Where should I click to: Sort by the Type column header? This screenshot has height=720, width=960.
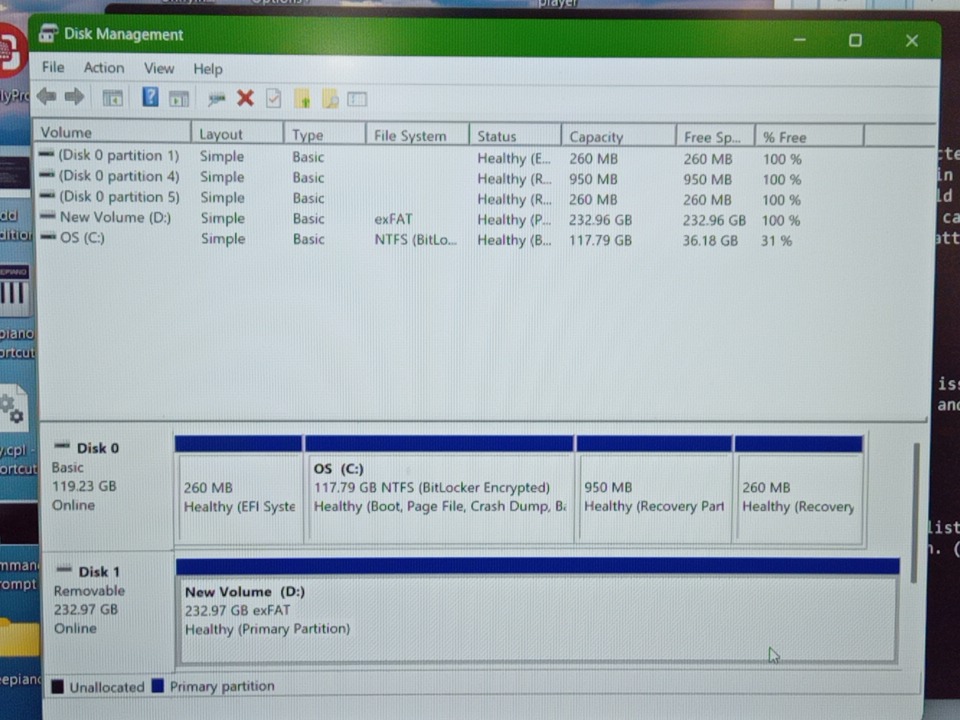pyautogui.click(x=324, y=135)
